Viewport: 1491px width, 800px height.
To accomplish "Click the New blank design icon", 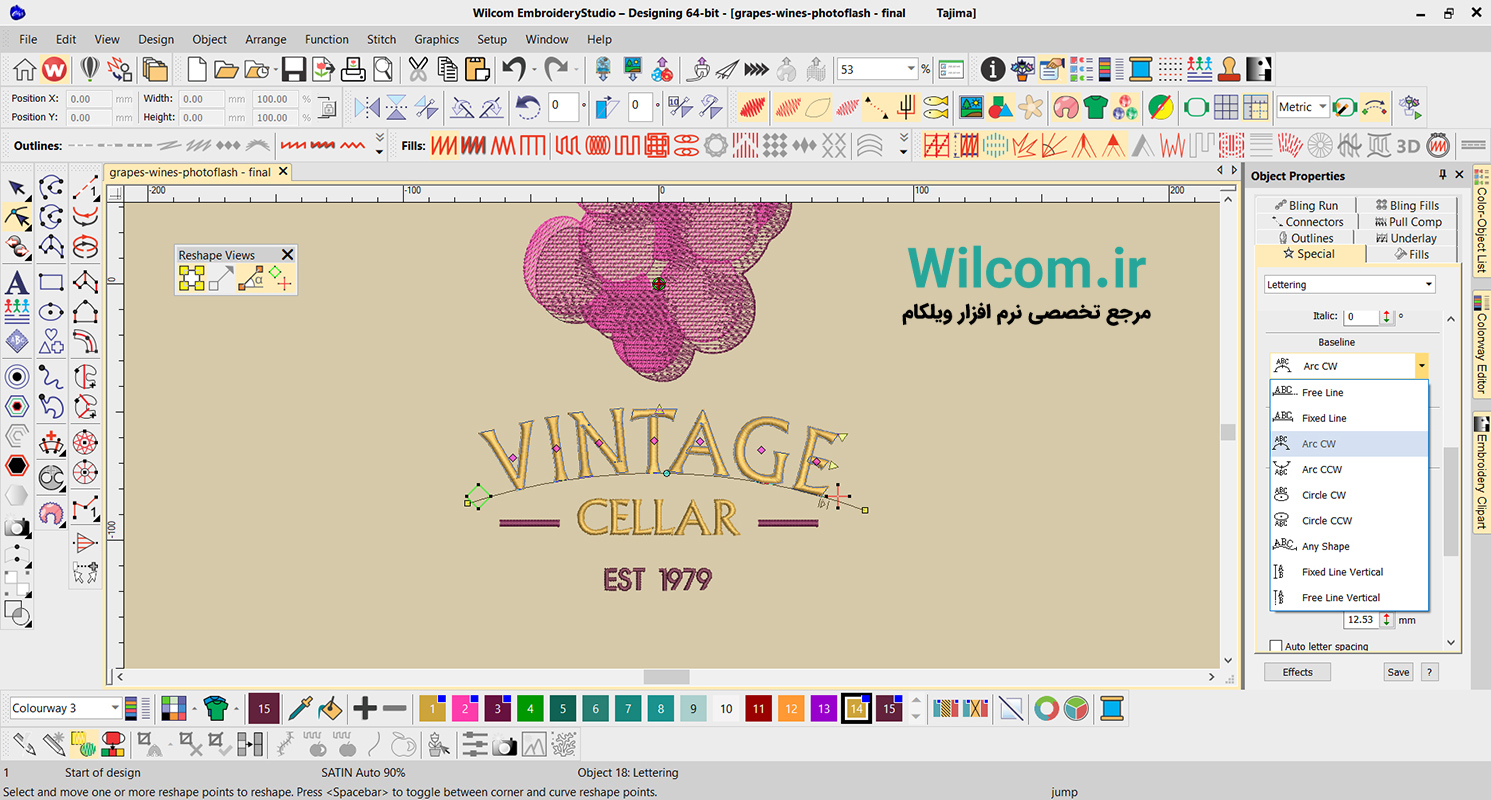I will tap(197, 69).
